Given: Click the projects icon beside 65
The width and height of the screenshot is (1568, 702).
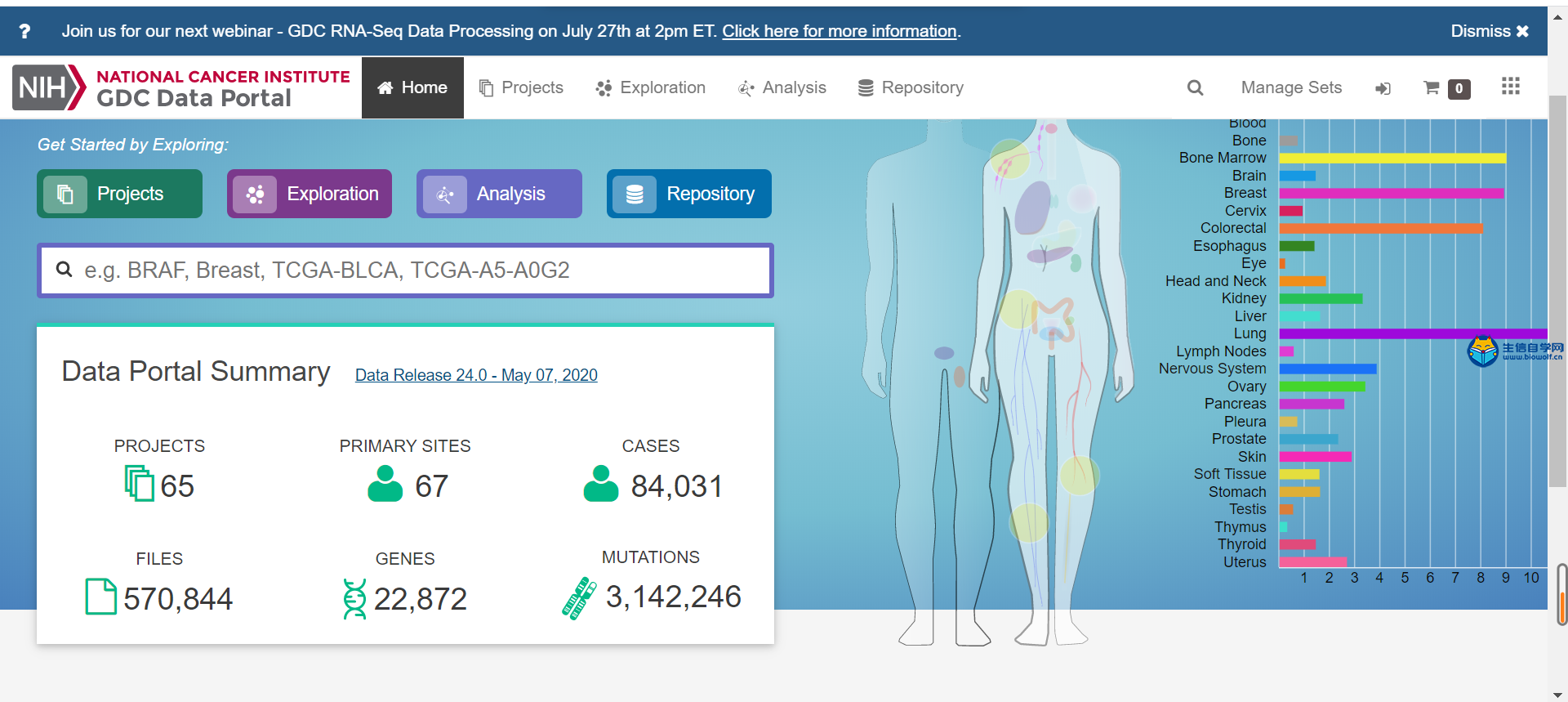Looking at the screenshot, I should click(139, 483).
